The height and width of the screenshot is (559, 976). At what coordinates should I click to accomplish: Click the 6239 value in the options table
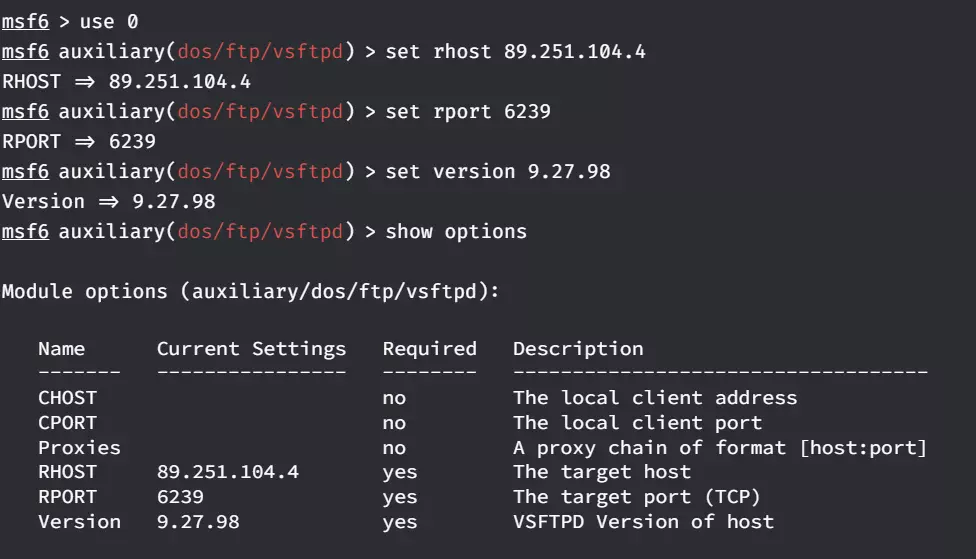coord(180,497)
